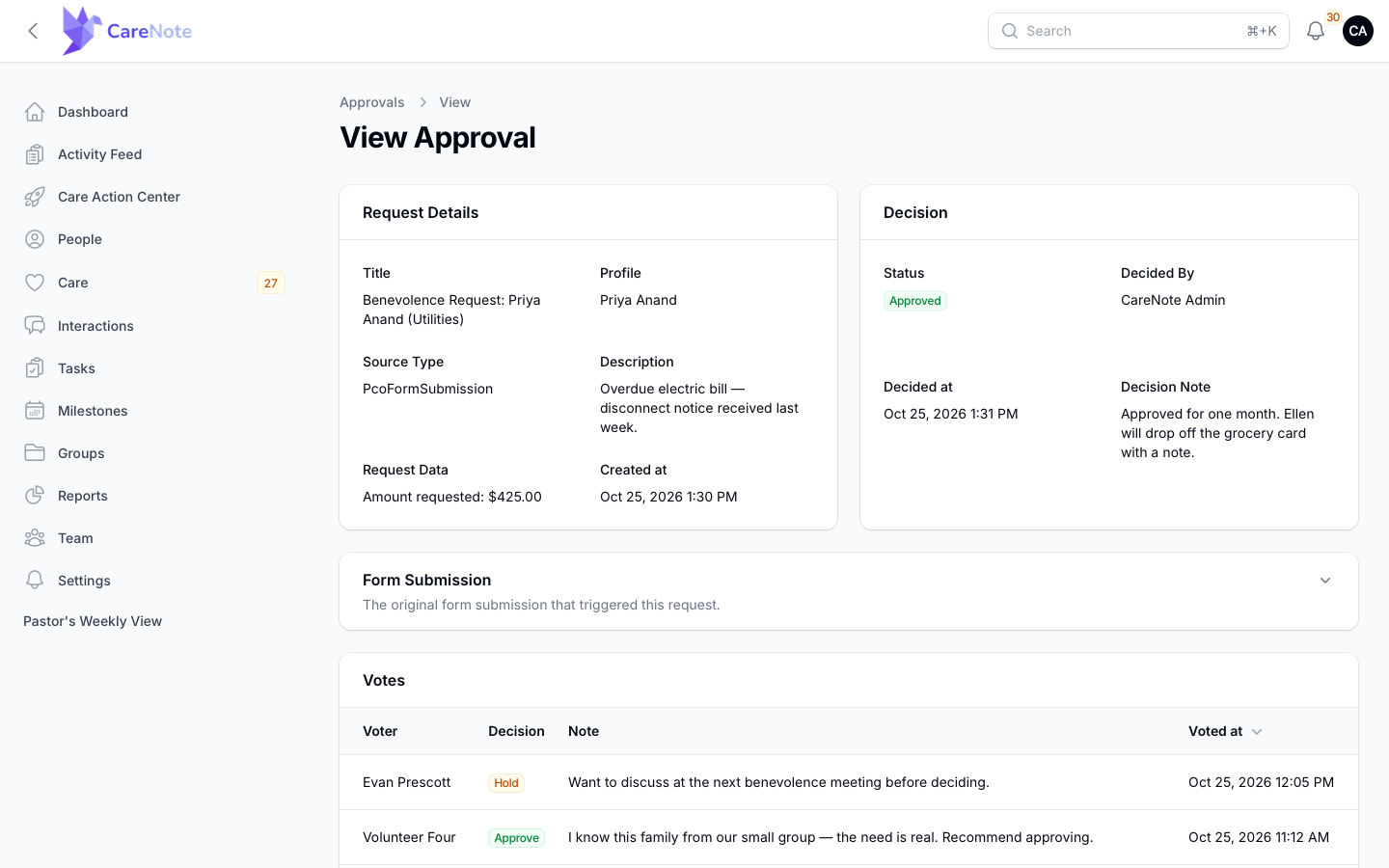1389x868 pixels.
Task: Sort votes by Voted at chevron
Action: tap(1257, 732)
